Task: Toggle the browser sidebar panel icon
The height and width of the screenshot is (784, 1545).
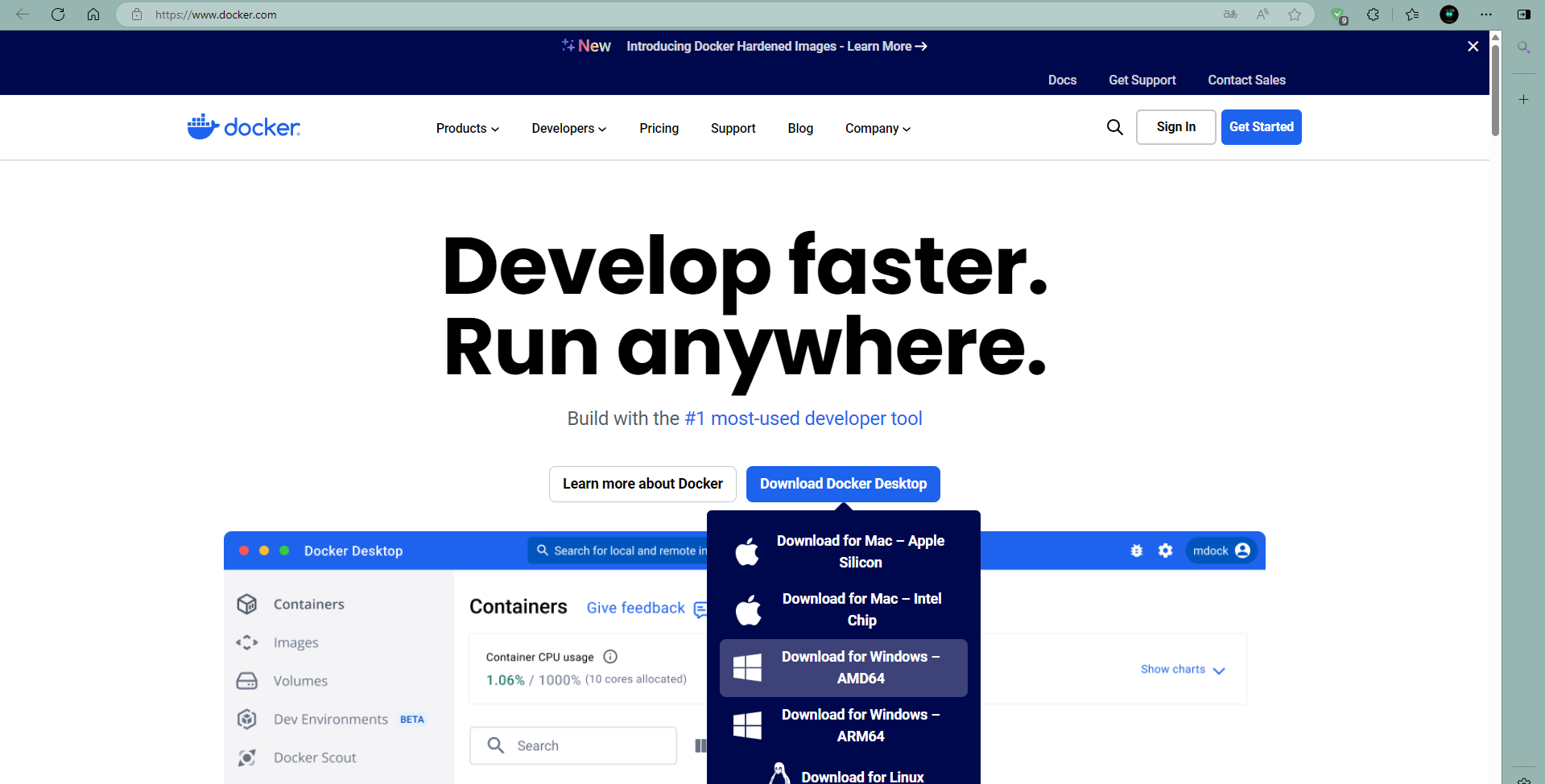Action: tap(1524, 14)
